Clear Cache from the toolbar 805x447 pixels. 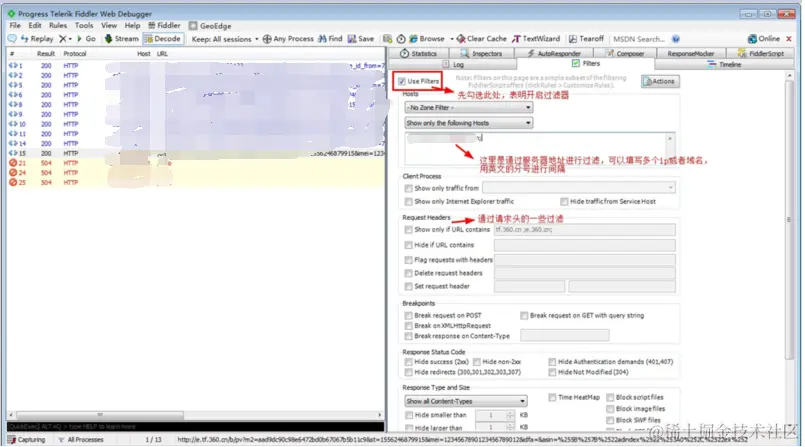pyautogui.click(x=482, y=39)
